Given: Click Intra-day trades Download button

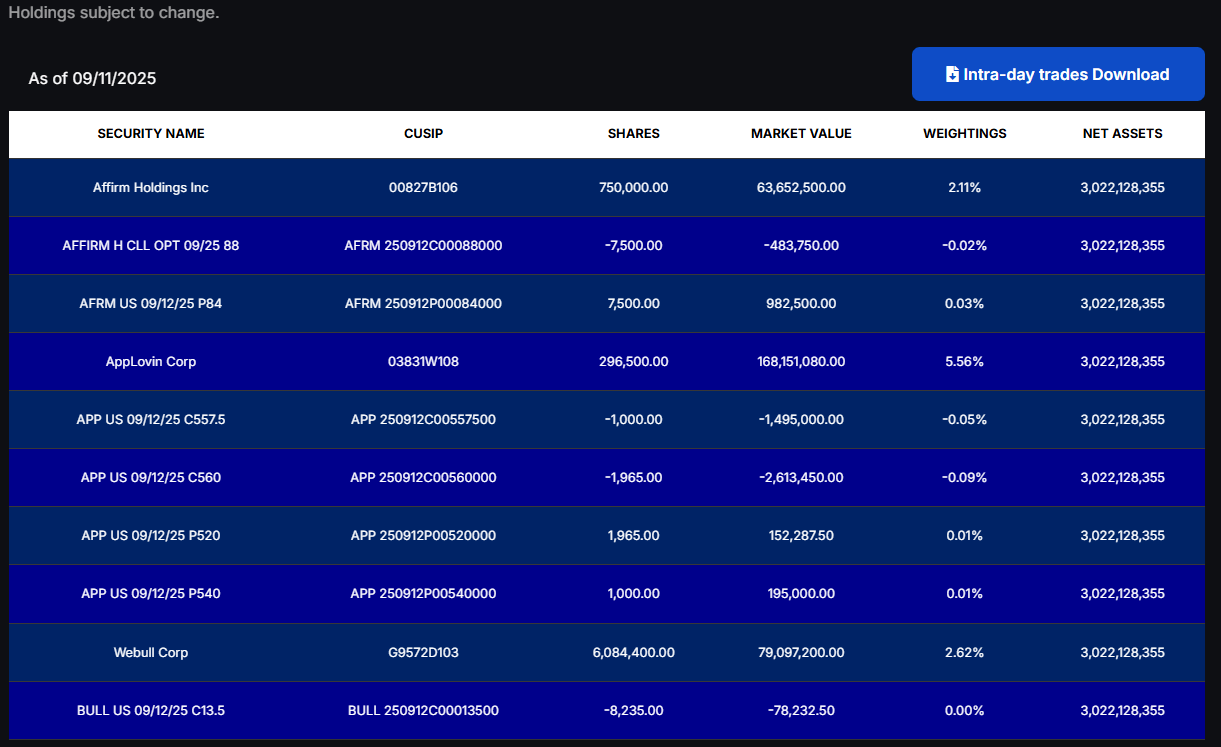Looking at the screenshot, I should (x=1058, y=74).
